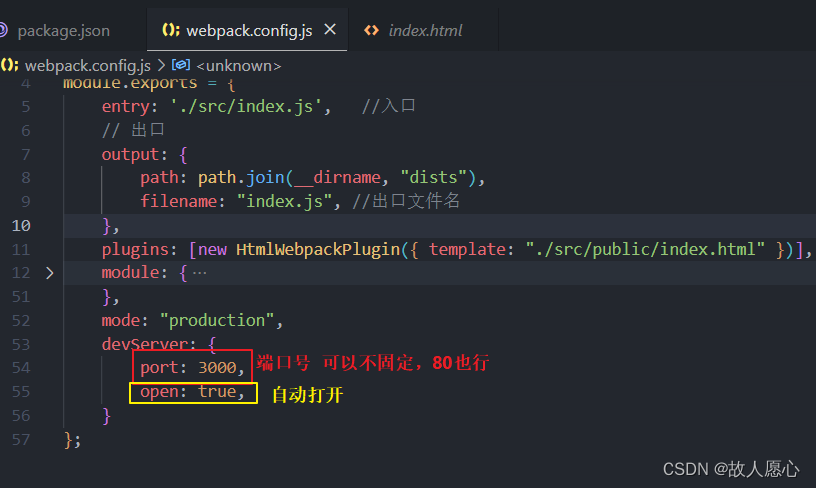Viewport: 816px width, 488px height.
Task: Click line number 54 in the gutter
Action: point(21,368)
